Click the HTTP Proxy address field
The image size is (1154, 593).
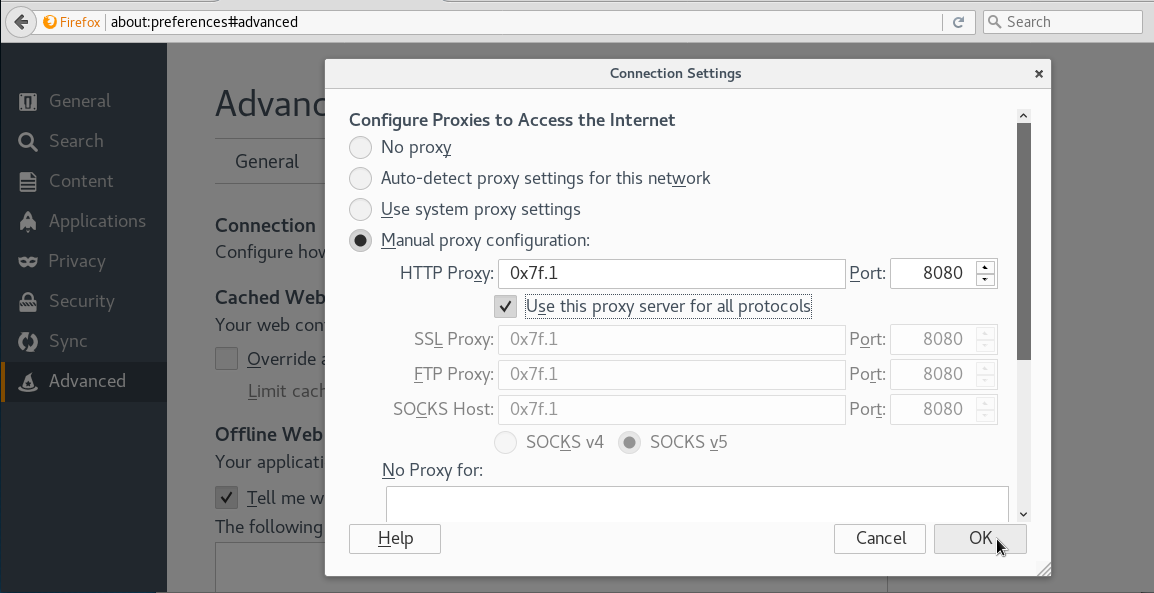pyautogui.click(x=671, y=273)
